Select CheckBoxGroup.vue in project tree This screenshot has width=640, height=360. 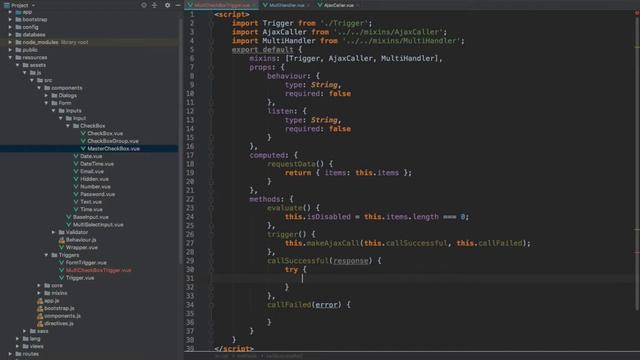(x=113, y=141)
